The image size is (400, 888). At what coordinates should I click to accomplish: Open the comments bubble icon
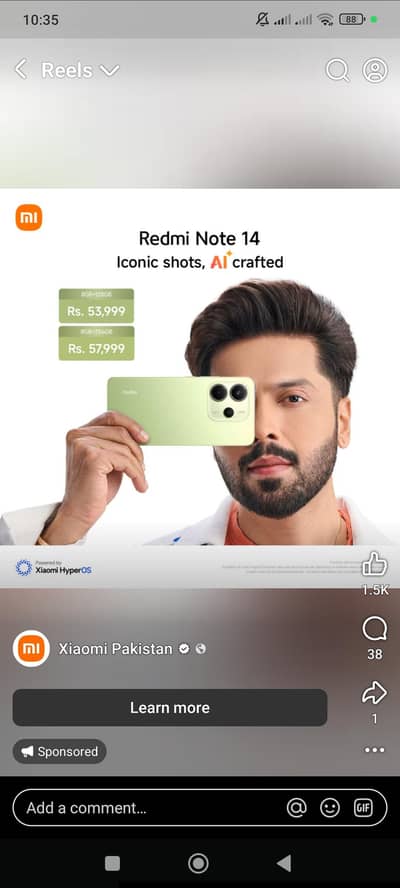(375, 629)
